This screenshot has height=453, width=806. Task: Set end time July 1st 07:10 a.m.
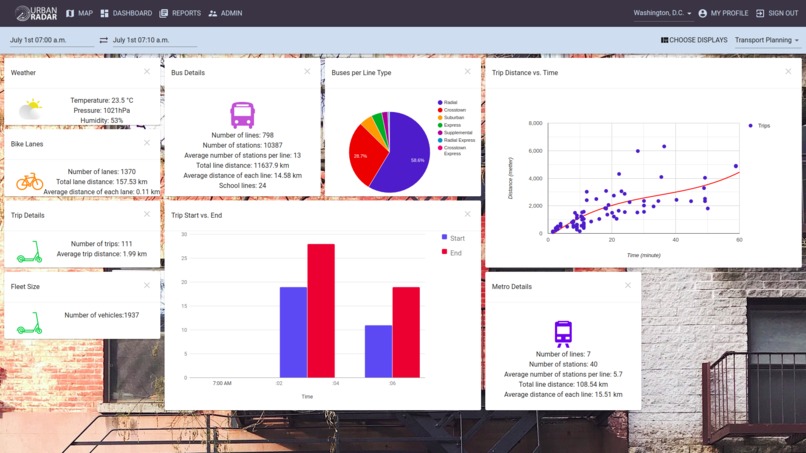pos(154,40)
